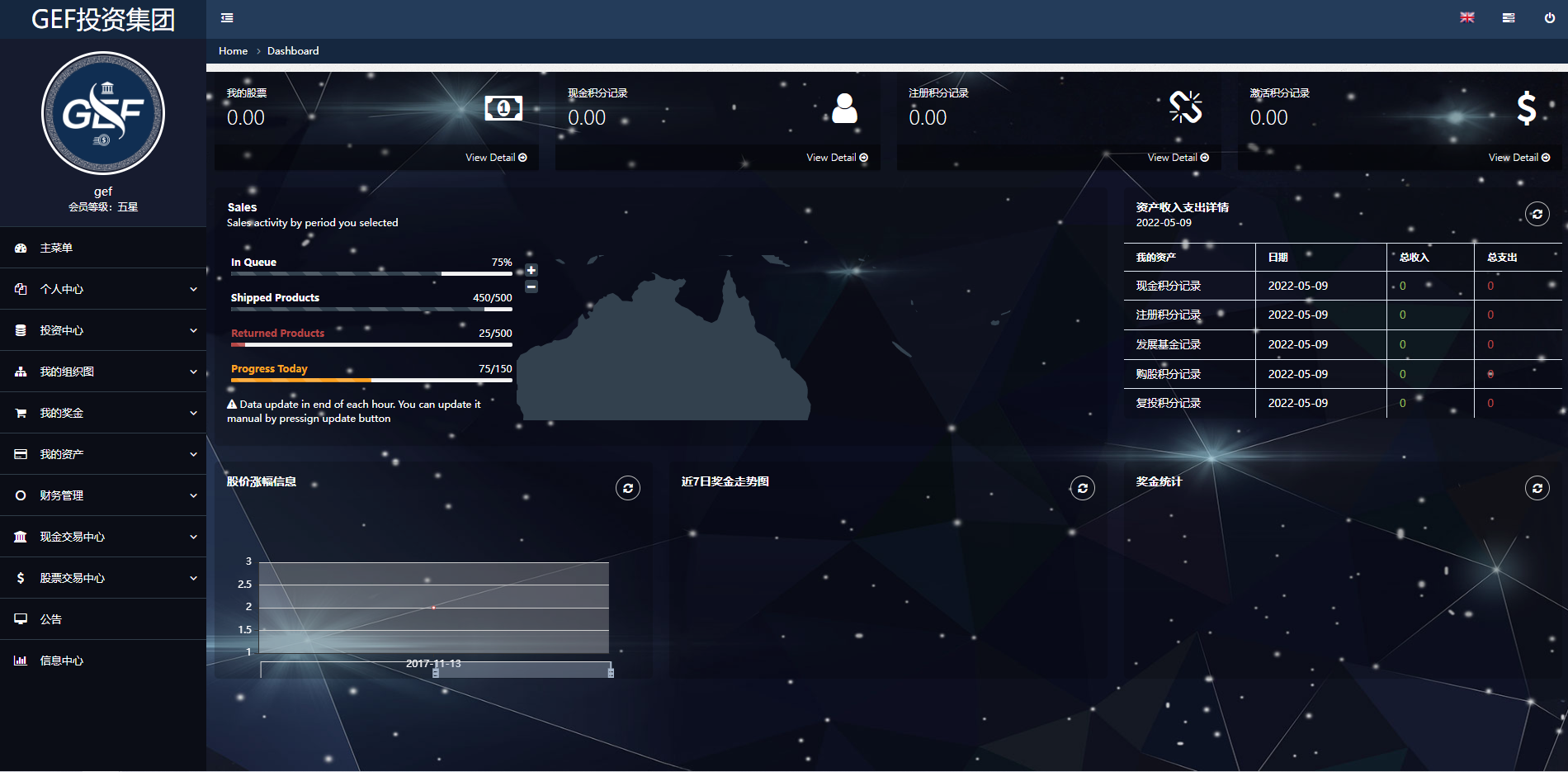Expand the 财务管理 sidebar menu
Screen dimensions: 1568x772
click(103, 495)
